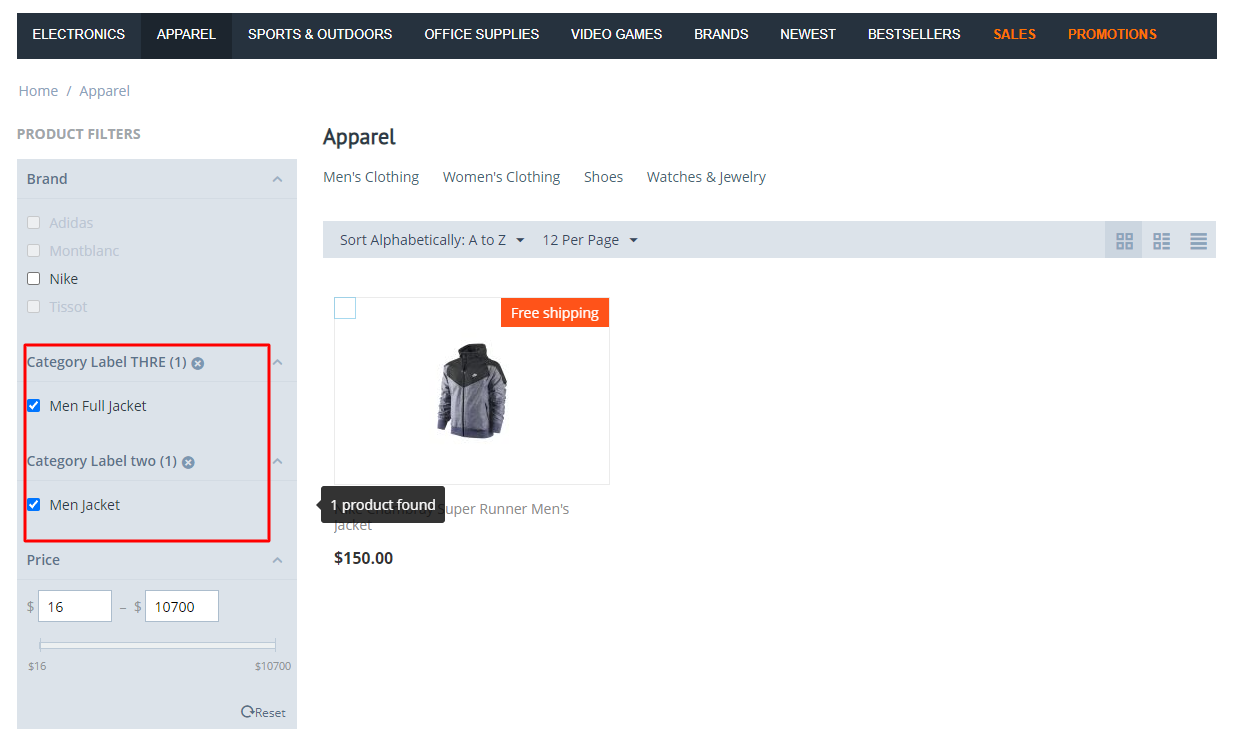Click the Reset filters icon

247,712
